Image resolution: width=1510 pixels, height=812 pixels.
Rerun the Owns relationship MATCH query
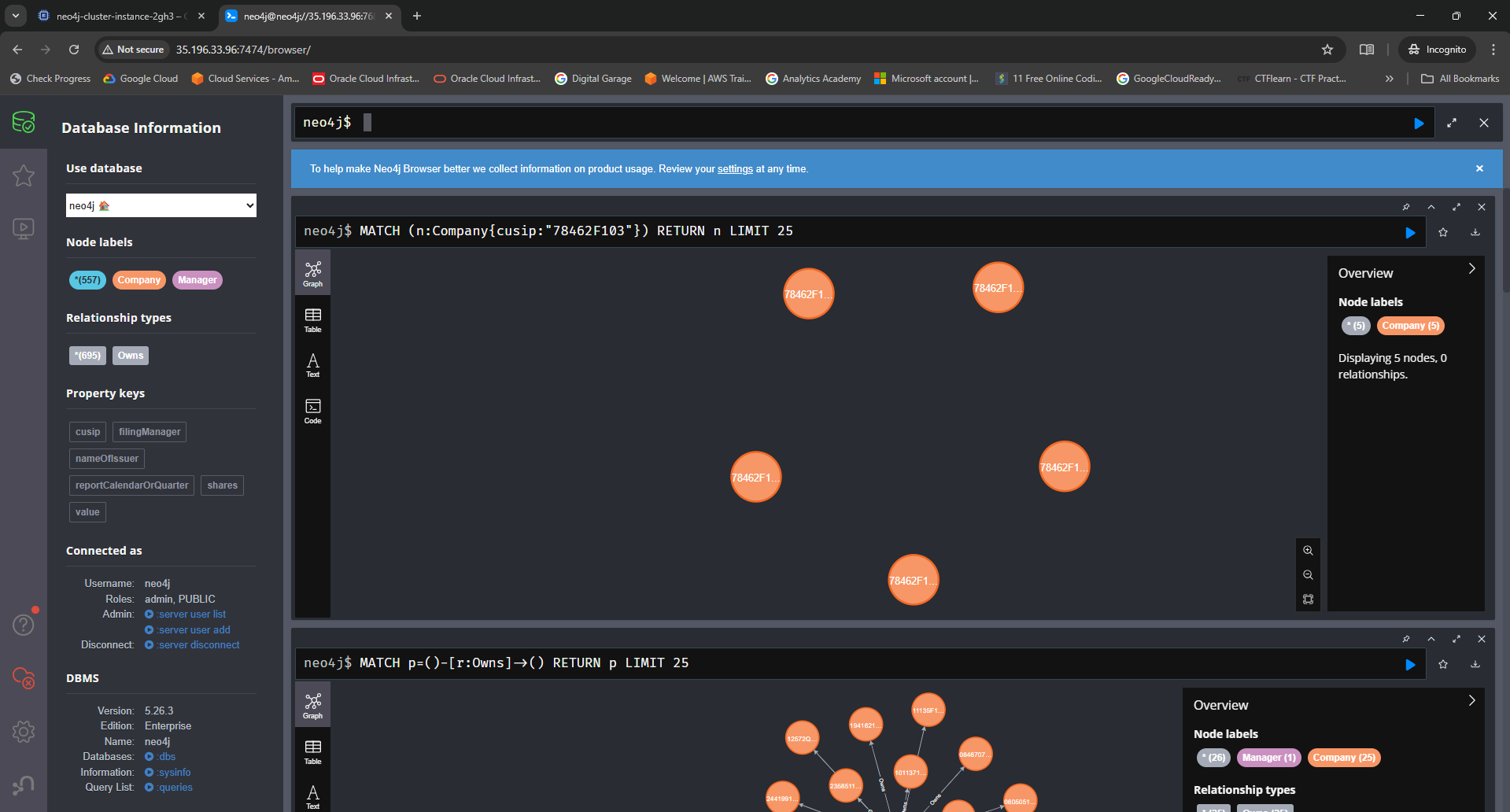tap(1410, 665)
